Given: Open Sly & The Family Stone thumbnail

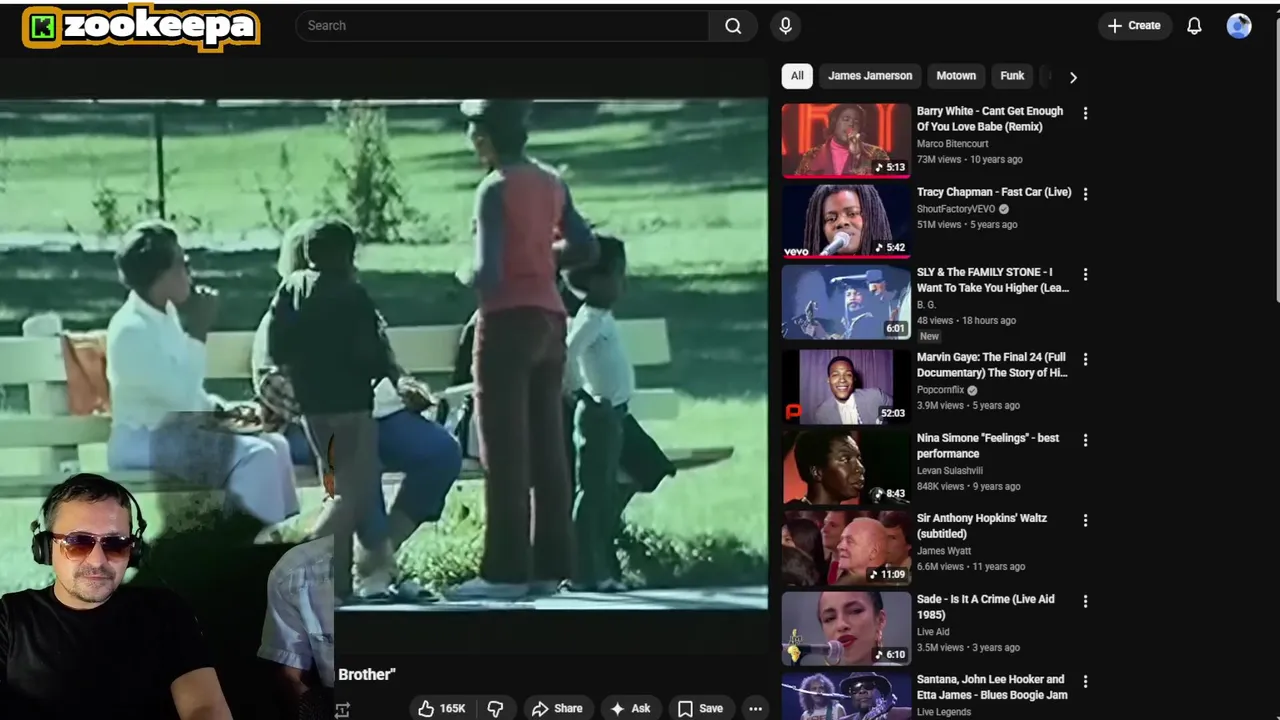Looking at the screenshot, I should tap(846, 301).
